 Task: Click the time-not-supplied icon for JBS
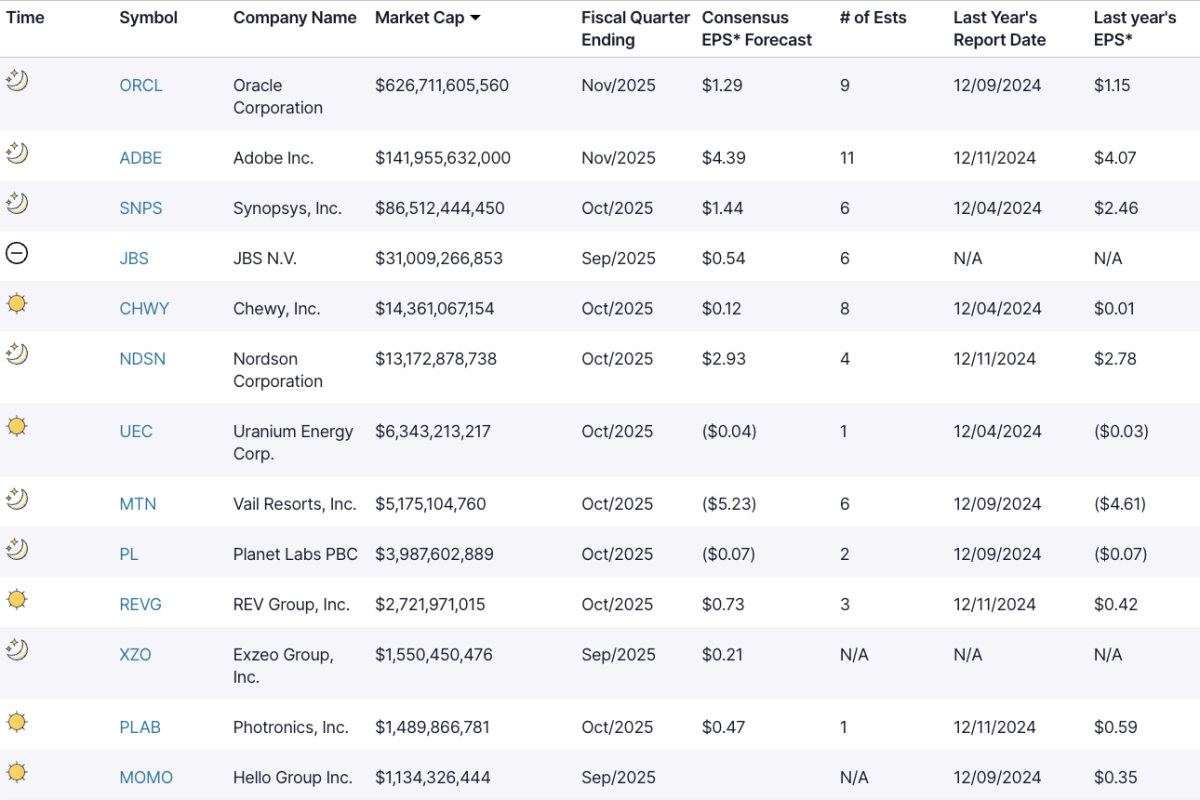16,254
